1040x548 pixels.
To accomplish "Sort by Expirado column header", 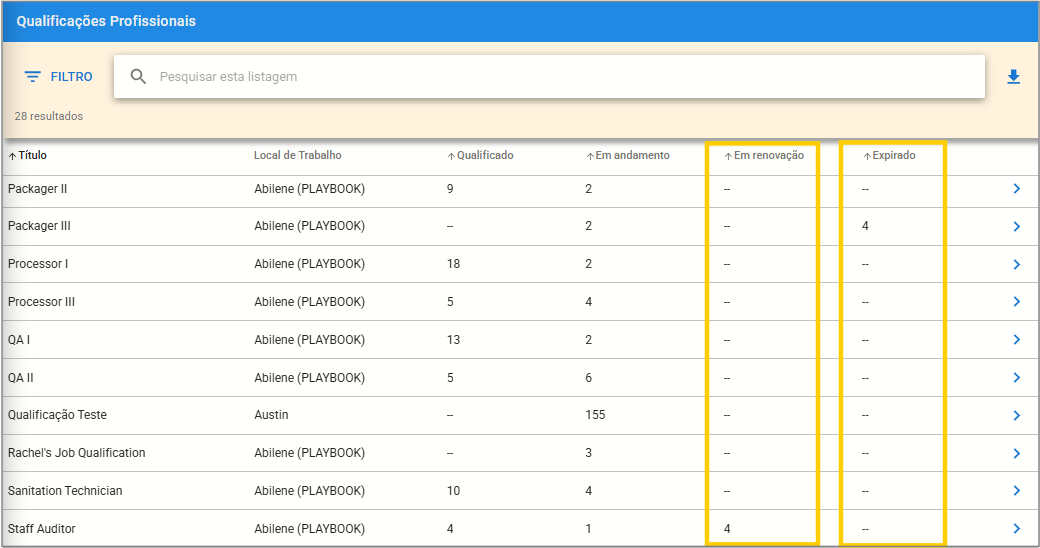I will click(x=893, y=156).
